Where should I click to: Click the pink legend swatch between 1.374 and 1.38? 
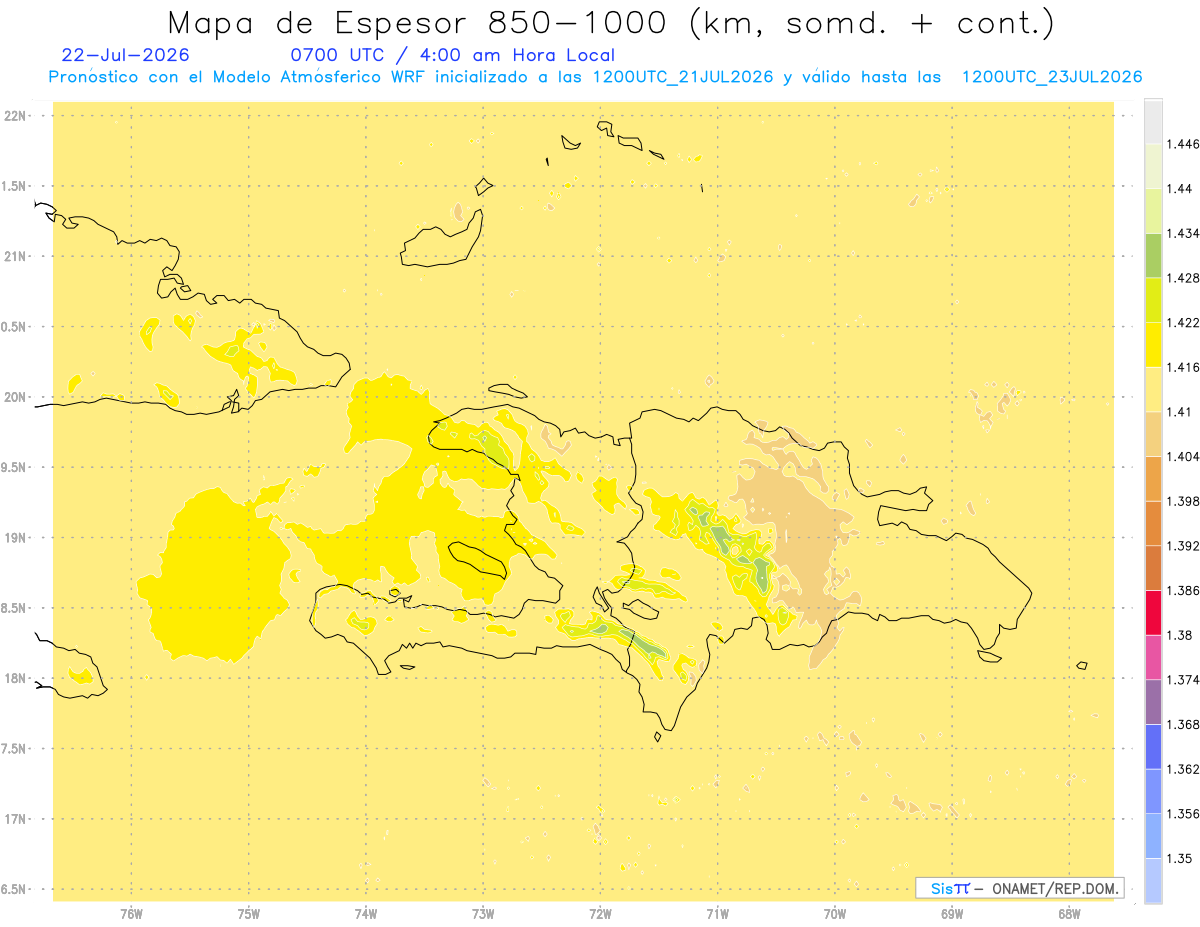(1153, 657)
